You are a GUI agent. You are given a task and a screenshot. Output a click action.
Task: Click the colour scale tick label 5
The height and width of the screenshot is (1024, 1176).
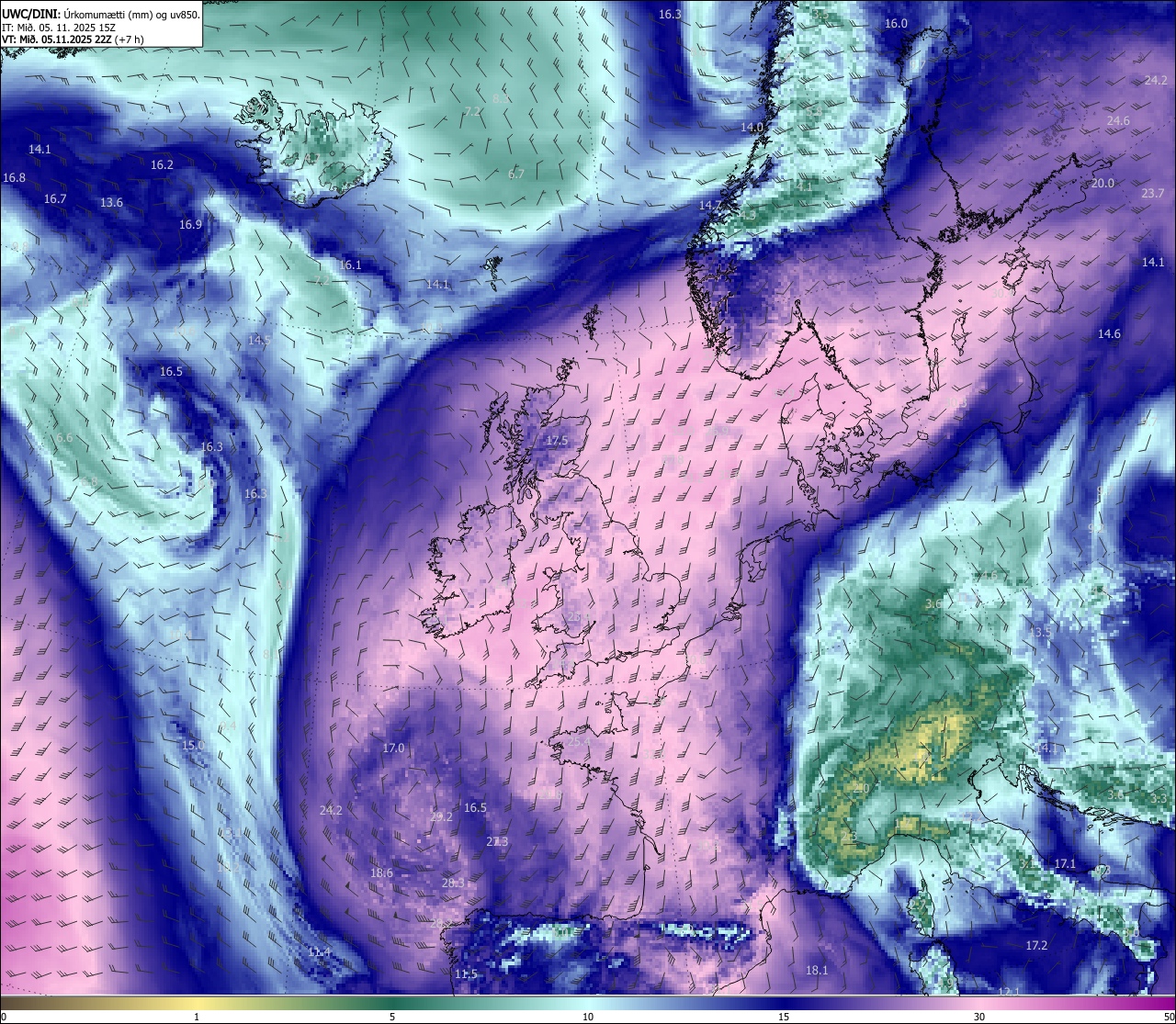(392, 1017)
